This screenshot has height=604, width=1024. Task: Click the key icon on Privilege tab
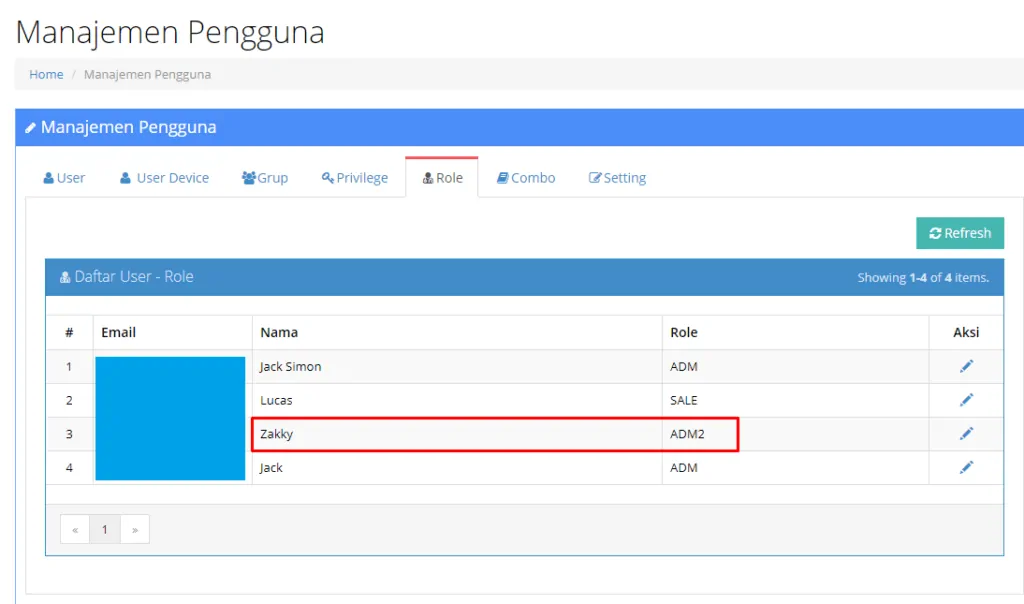coord(328,178)
